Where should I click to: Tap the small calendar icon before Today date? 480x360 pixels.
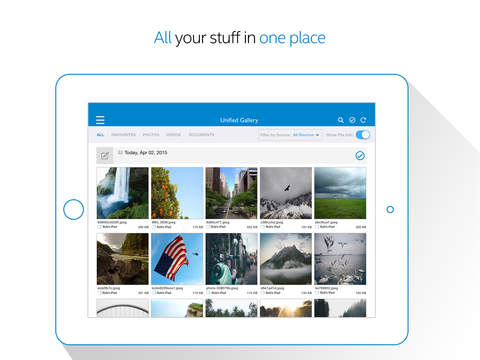(x=120, y=152)
